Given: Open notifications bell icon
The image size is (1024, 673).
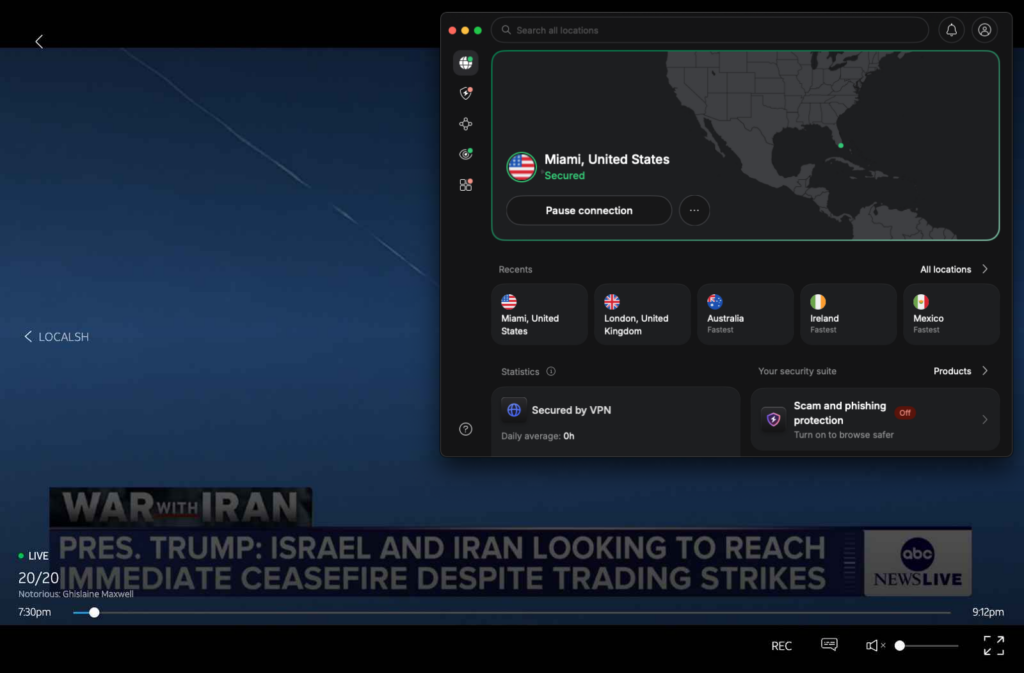Looking at the screenshot, I should pos(952,30).
